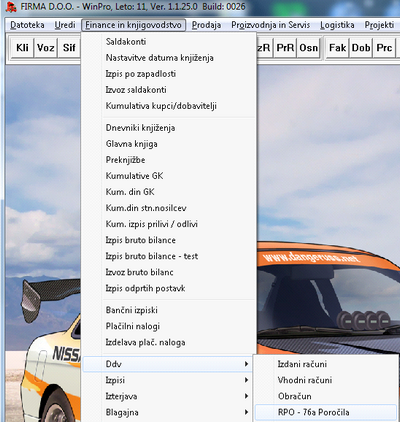Image resolution: width=400 pixels, height=422 pixels.
Task: Select the Dob toolbar button
Action: (x=361, y=48)
